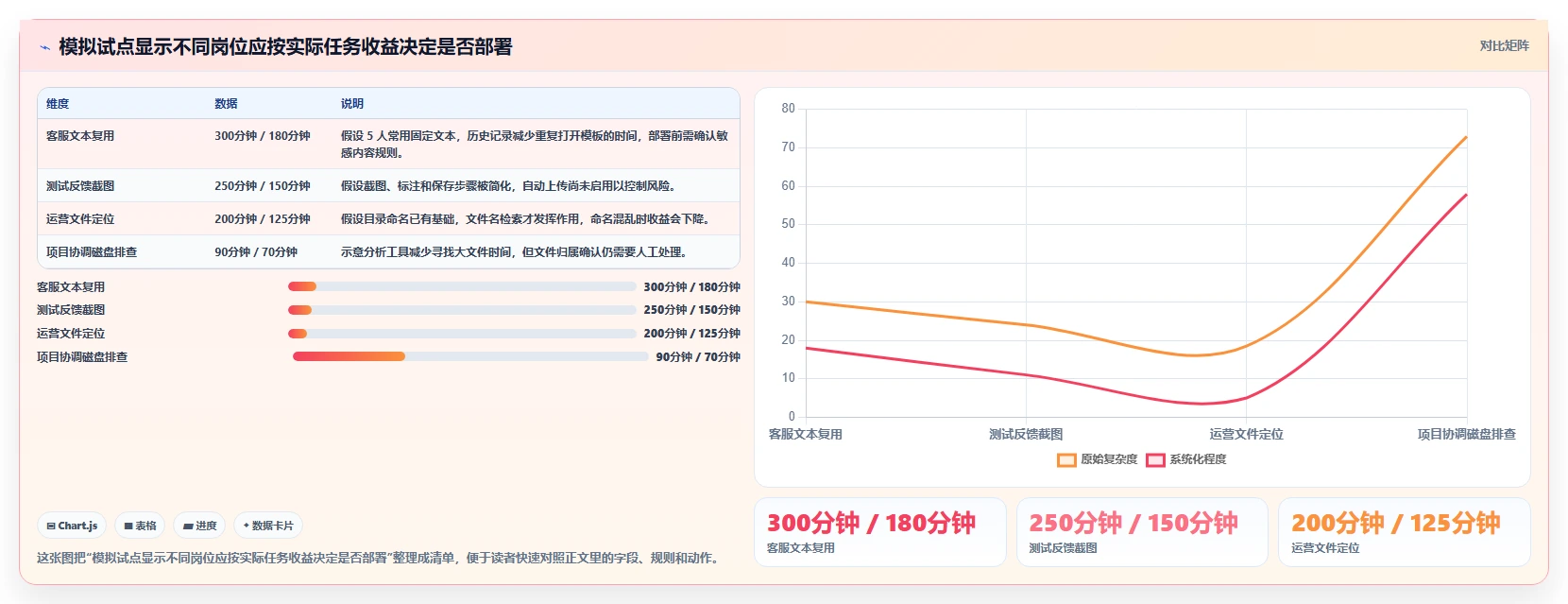Click the description starting 假设目录命名已有基础
Viewport: 1568px width, 604px height.
(x=527, y=219)
